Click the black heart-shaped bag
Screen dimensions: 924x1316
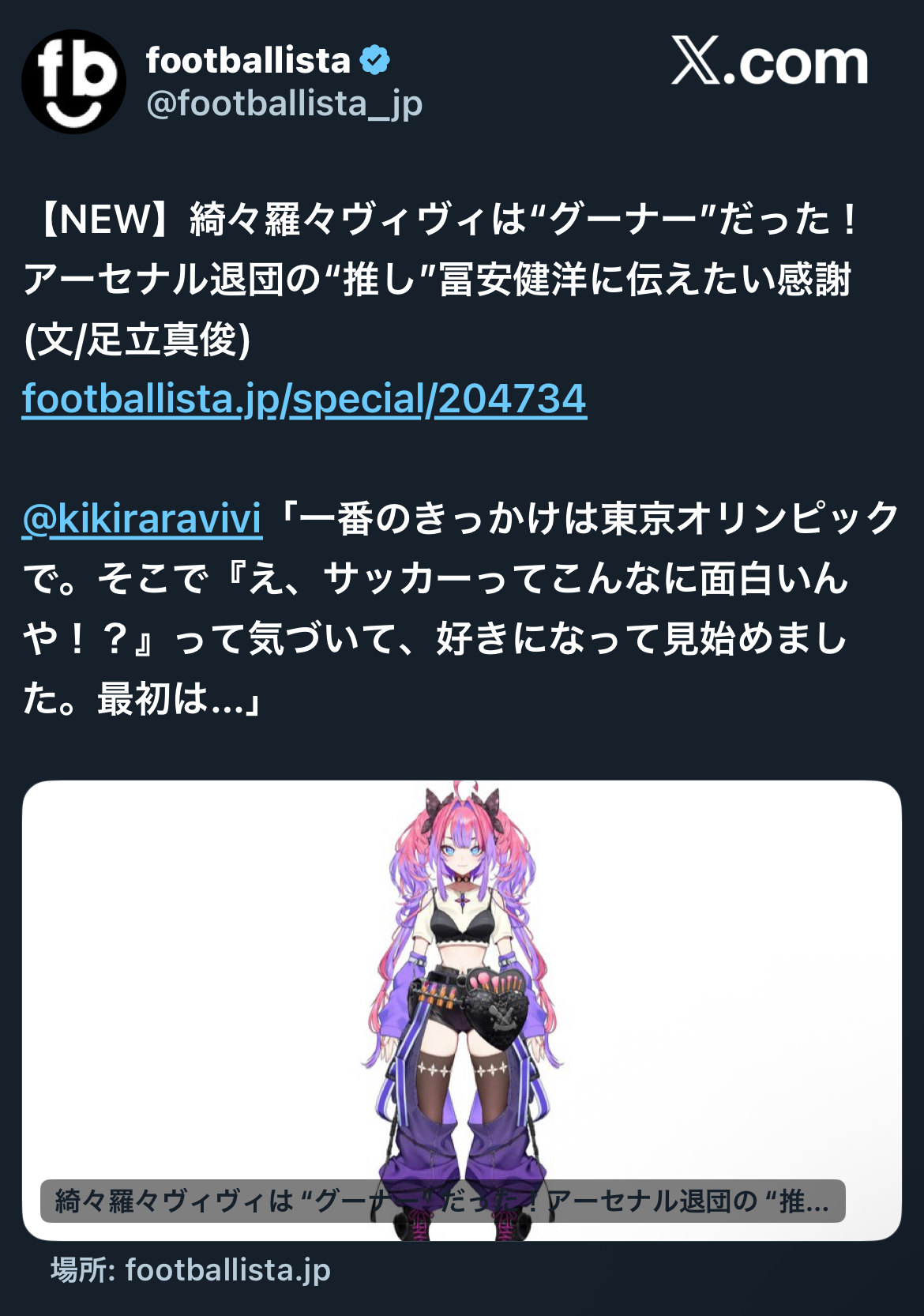coord(498,1007)
